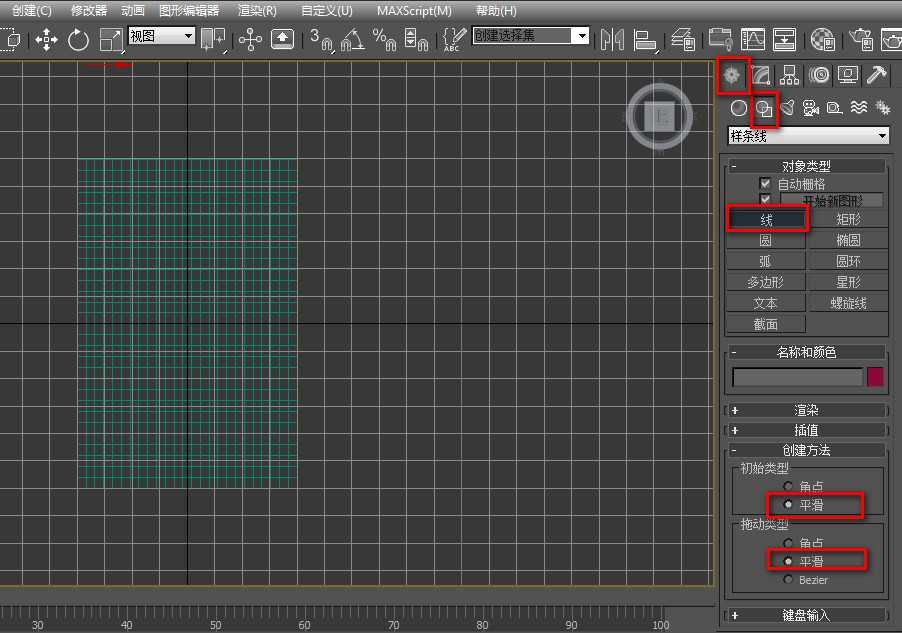Open the Layer Manager icon

(x=683, y=40)
